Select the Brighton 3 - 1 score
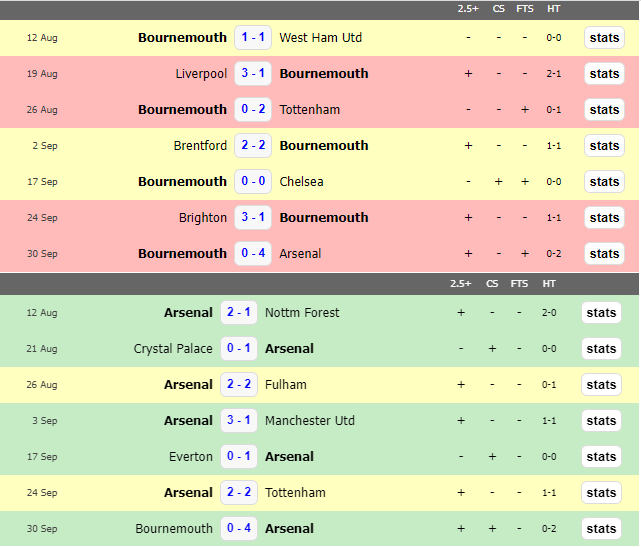 point(253,218)
